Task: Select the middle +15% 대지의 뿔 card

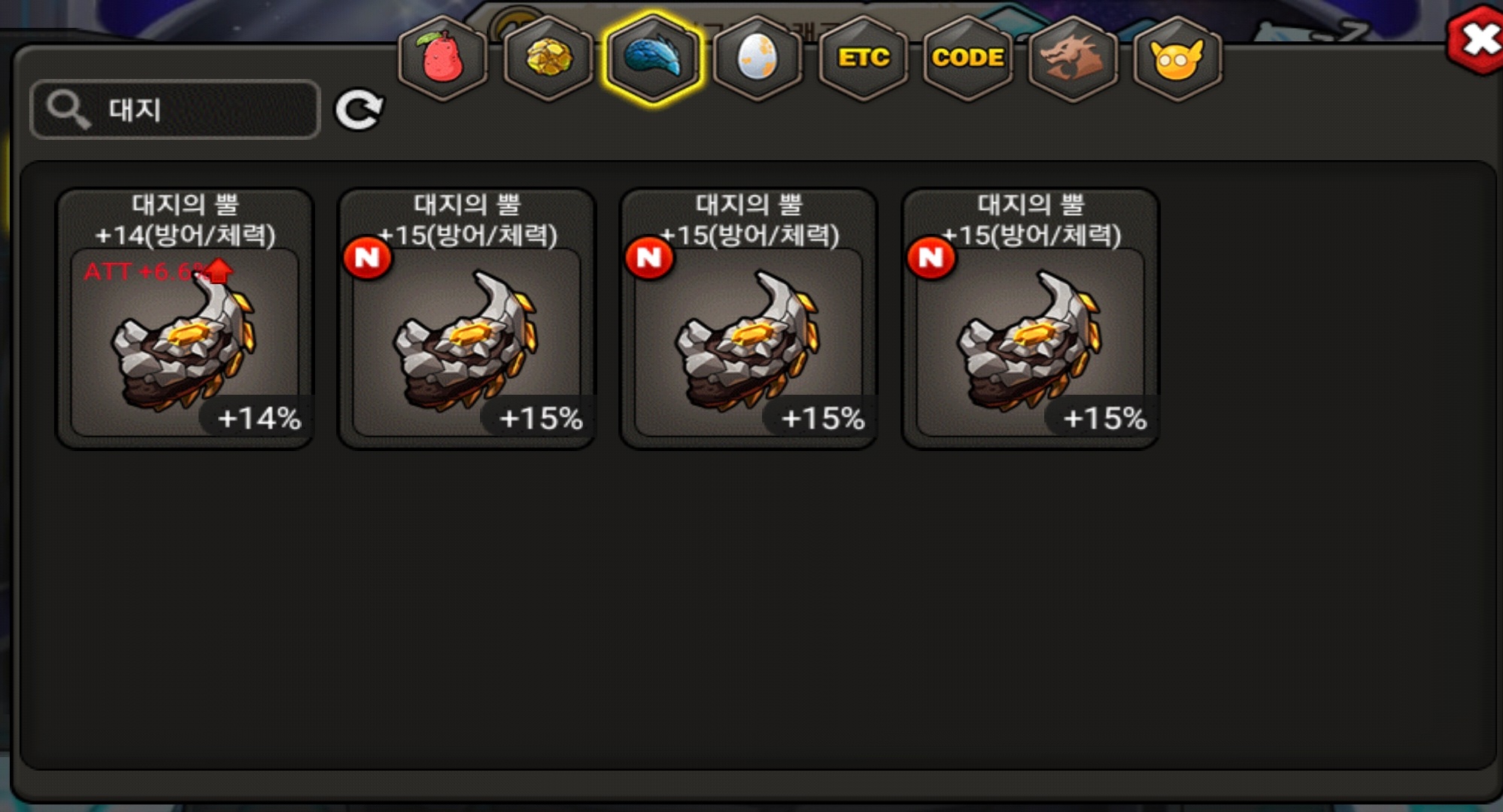Action: coord(749,319)
